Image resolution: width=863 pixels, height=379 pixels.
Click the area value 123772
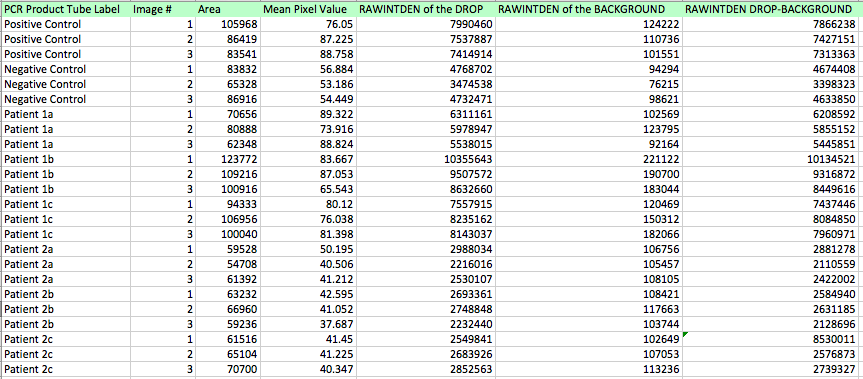point(227,159)
